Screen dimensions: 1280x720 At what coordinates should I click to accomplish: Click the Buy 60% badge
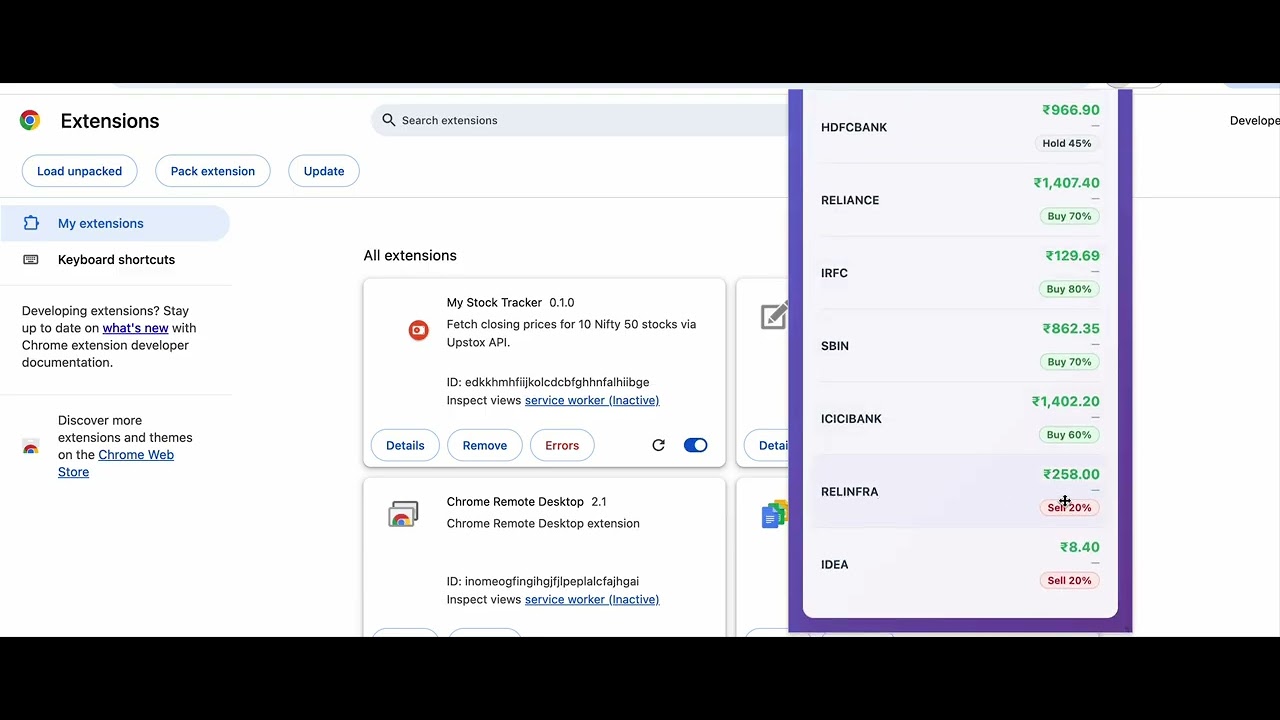(x=1069, y=435)
